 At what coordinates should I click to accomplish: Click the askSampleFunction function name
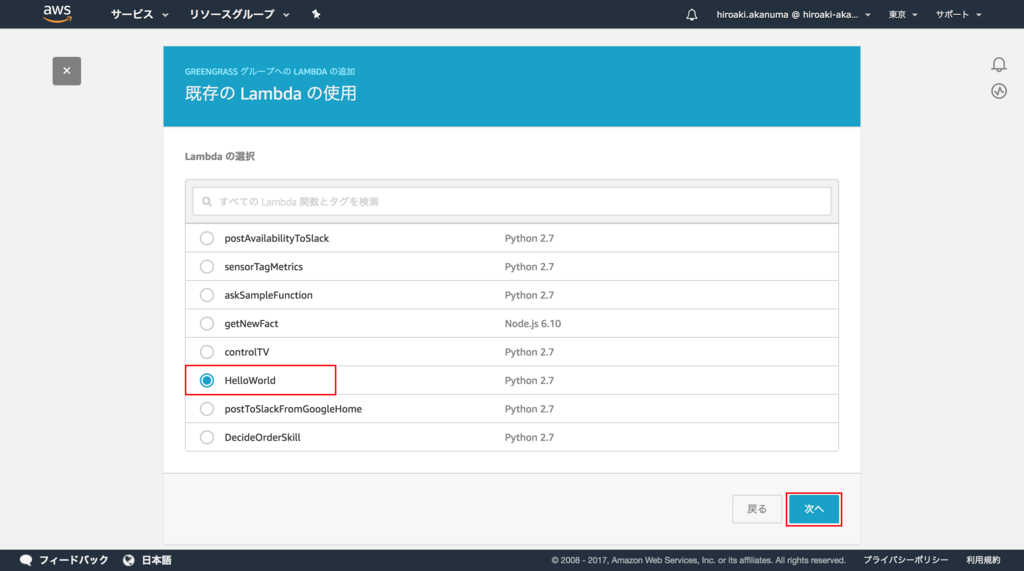tap(268, 295)
